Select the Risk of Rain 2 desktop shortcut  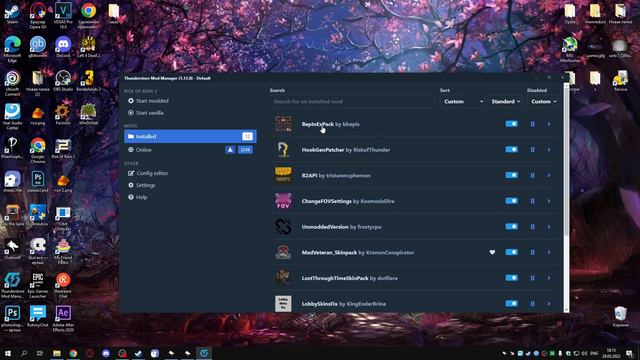63,148
